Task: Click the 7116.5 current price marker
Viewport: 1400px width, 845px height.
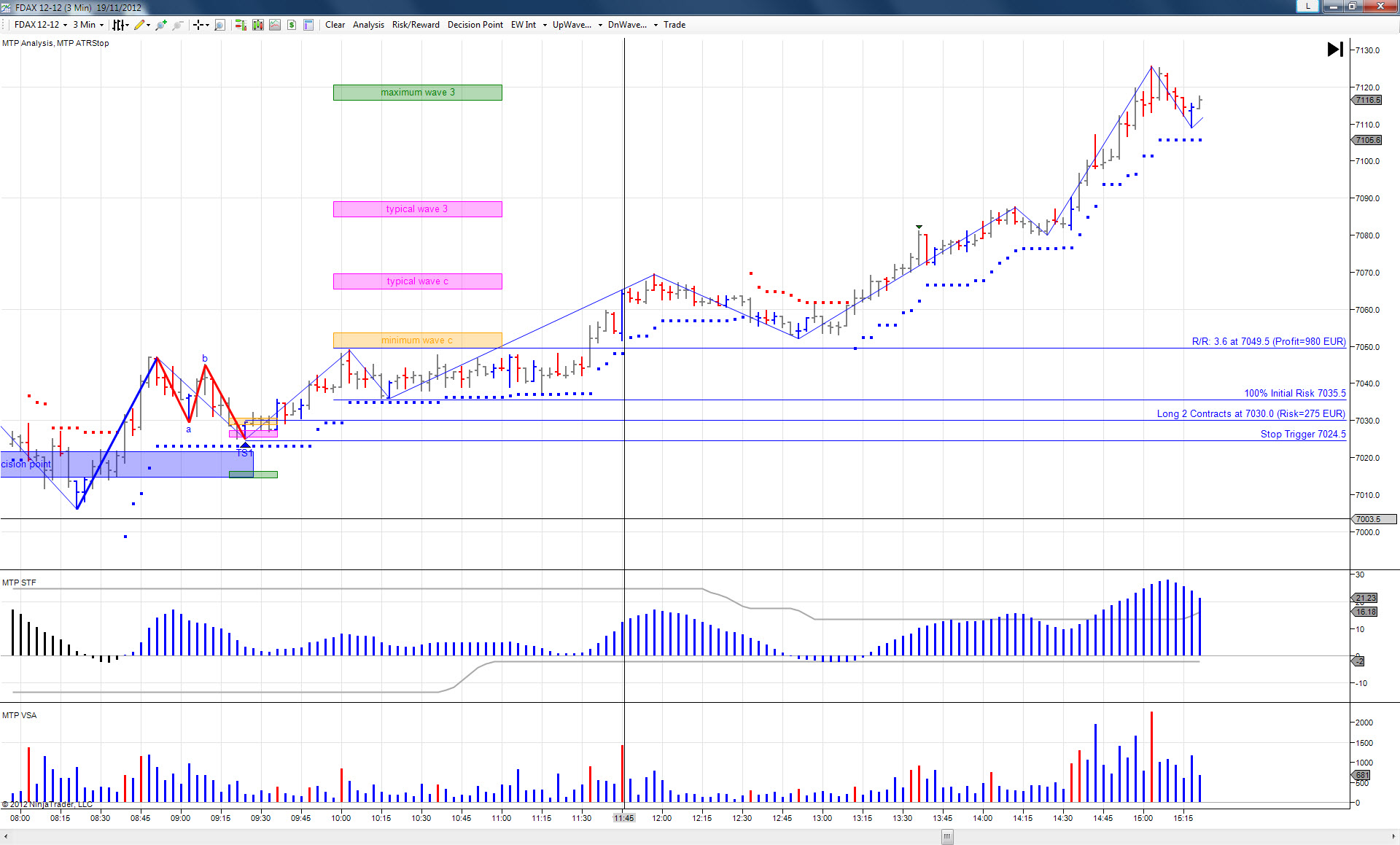Action: [x=1368, y=100]
